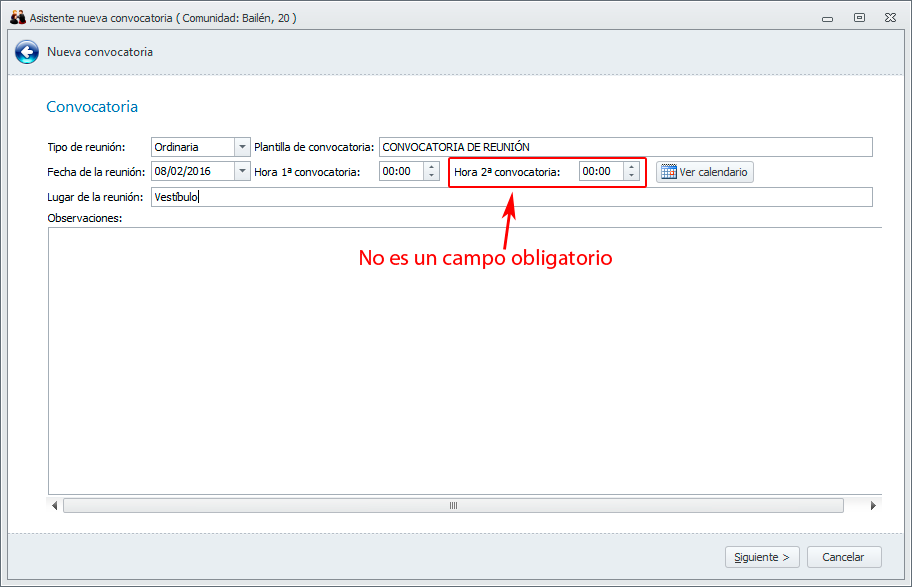Click the date value 08/02/2016
Viewport: 912px width, 587px height.
coord(182,171)
